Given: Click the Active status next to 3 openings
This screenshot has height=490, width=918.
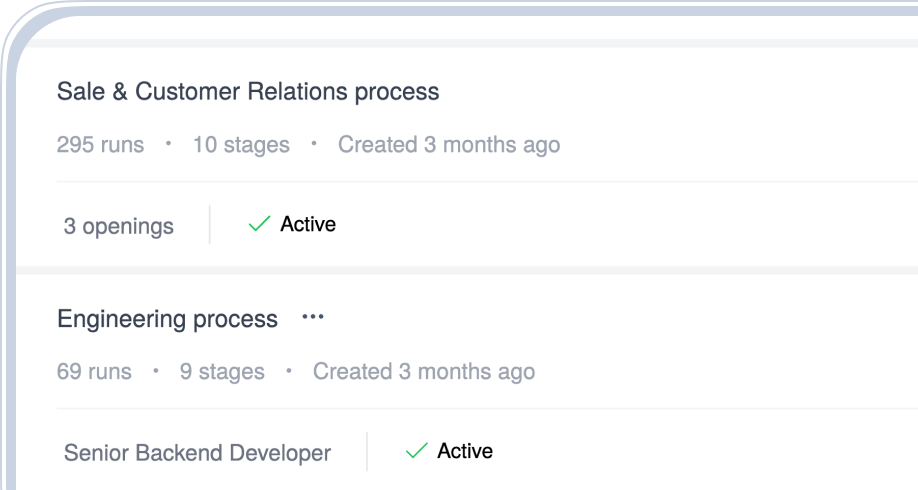Looking at the screenshot, I should tap(307, 225).
